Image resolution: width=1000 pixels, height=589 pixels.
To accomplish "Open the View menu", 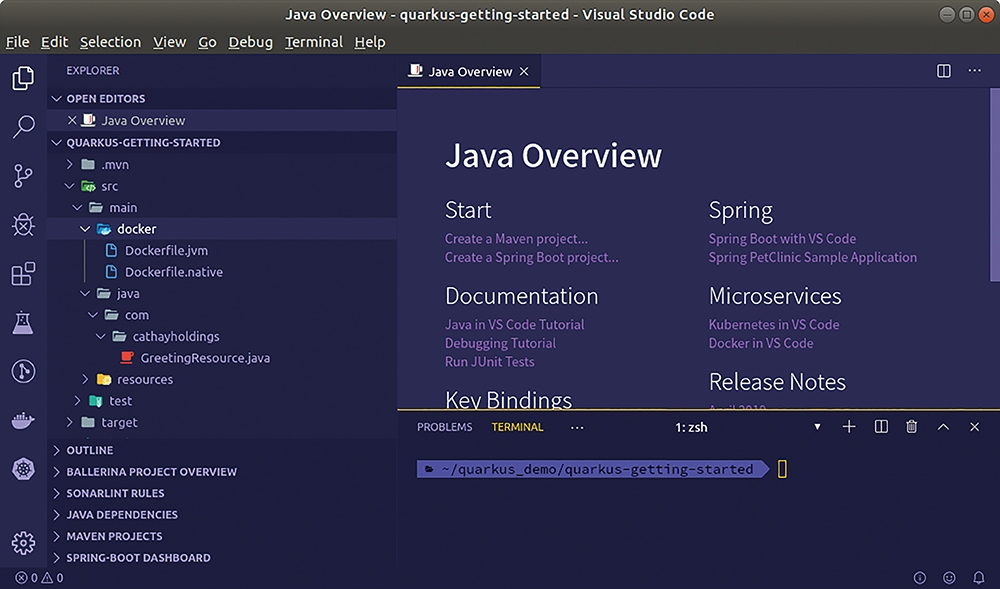I will [x=169, y=42].
